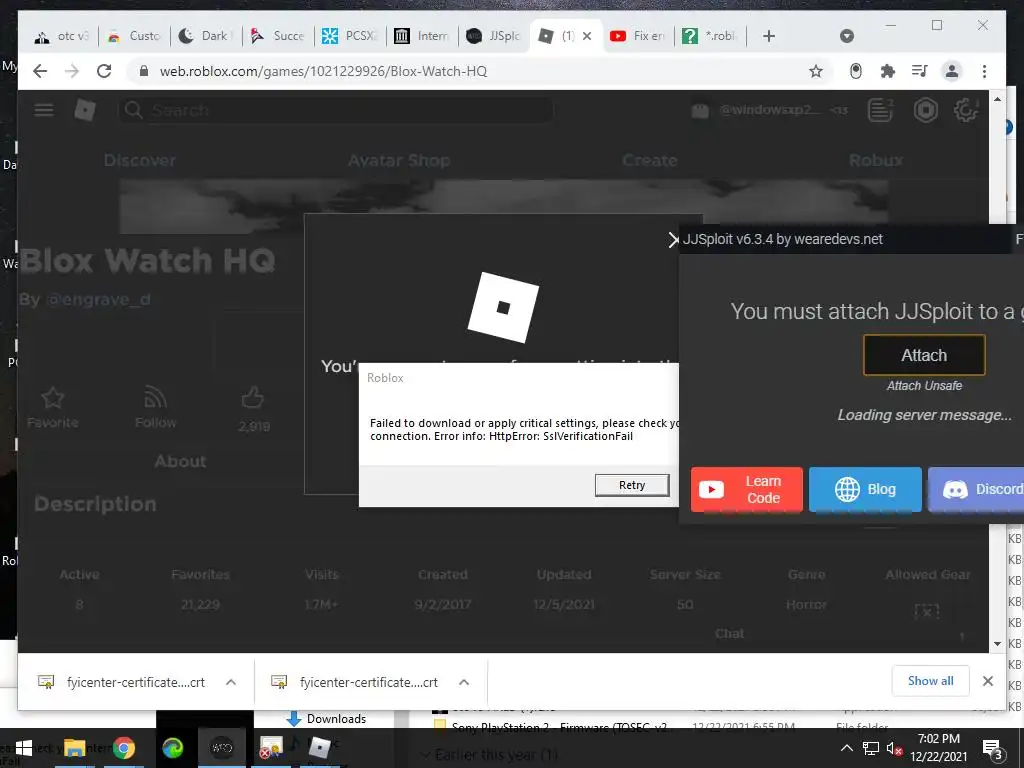Select the About tab on game page
The height and width of the screenshot is (768, 1024).
pos(180,462)
